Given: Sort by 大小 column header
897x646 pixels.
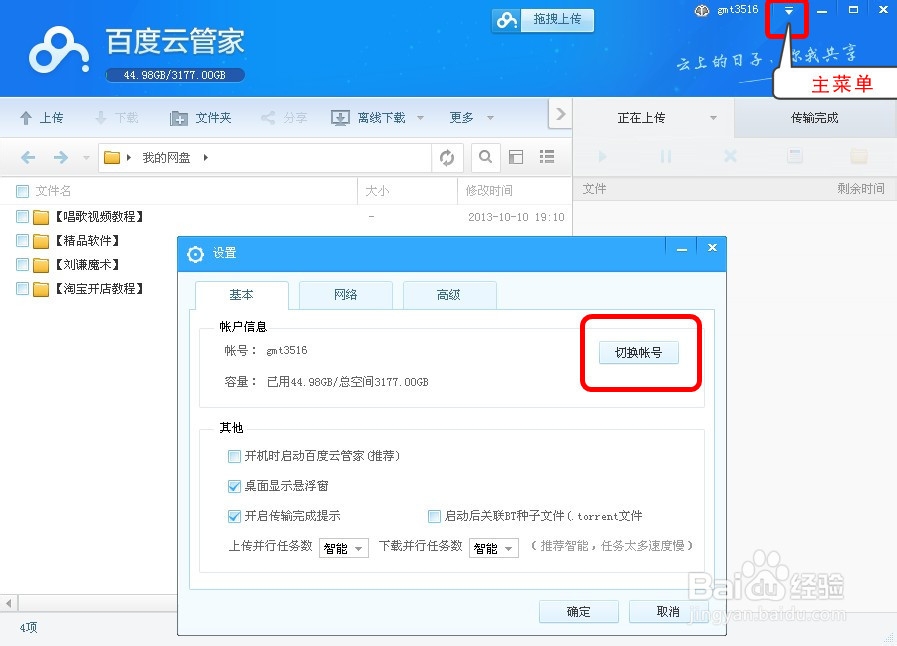Looking at the screenshot, I should (x=377, y=191).
